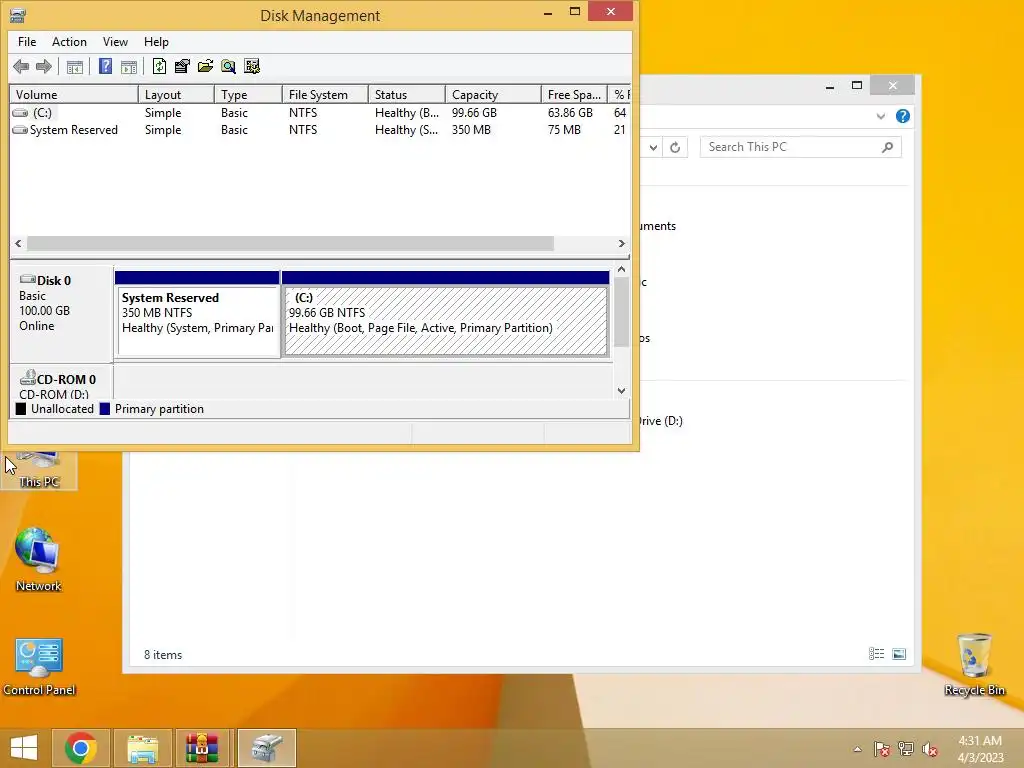Open WinRAR from taskbar
This screenshot has height=768, width=1024.
(x=202, y=748)
